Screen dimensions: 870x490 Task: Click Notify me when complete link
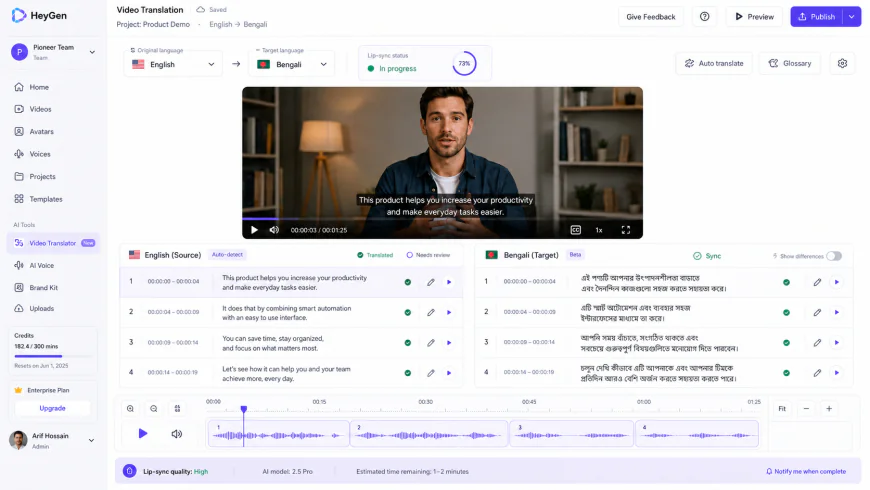[806, 471]
